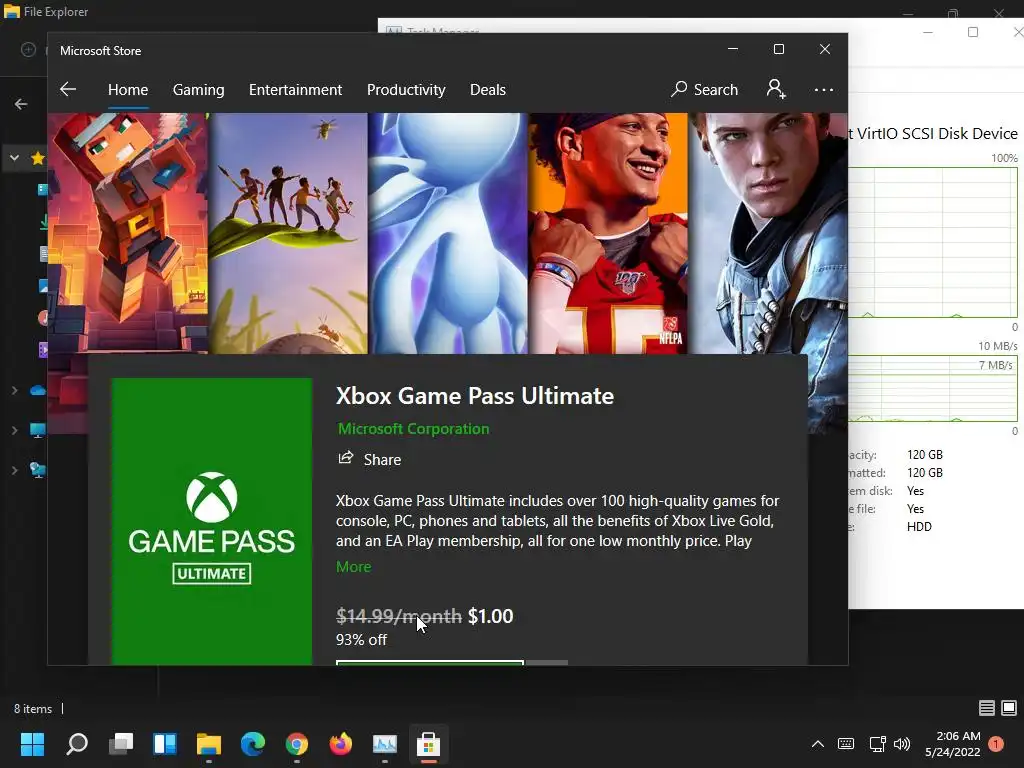Screen dimensions: 1024x768
Task: Open Widgets from taskbar
Action: coord(165,744)
